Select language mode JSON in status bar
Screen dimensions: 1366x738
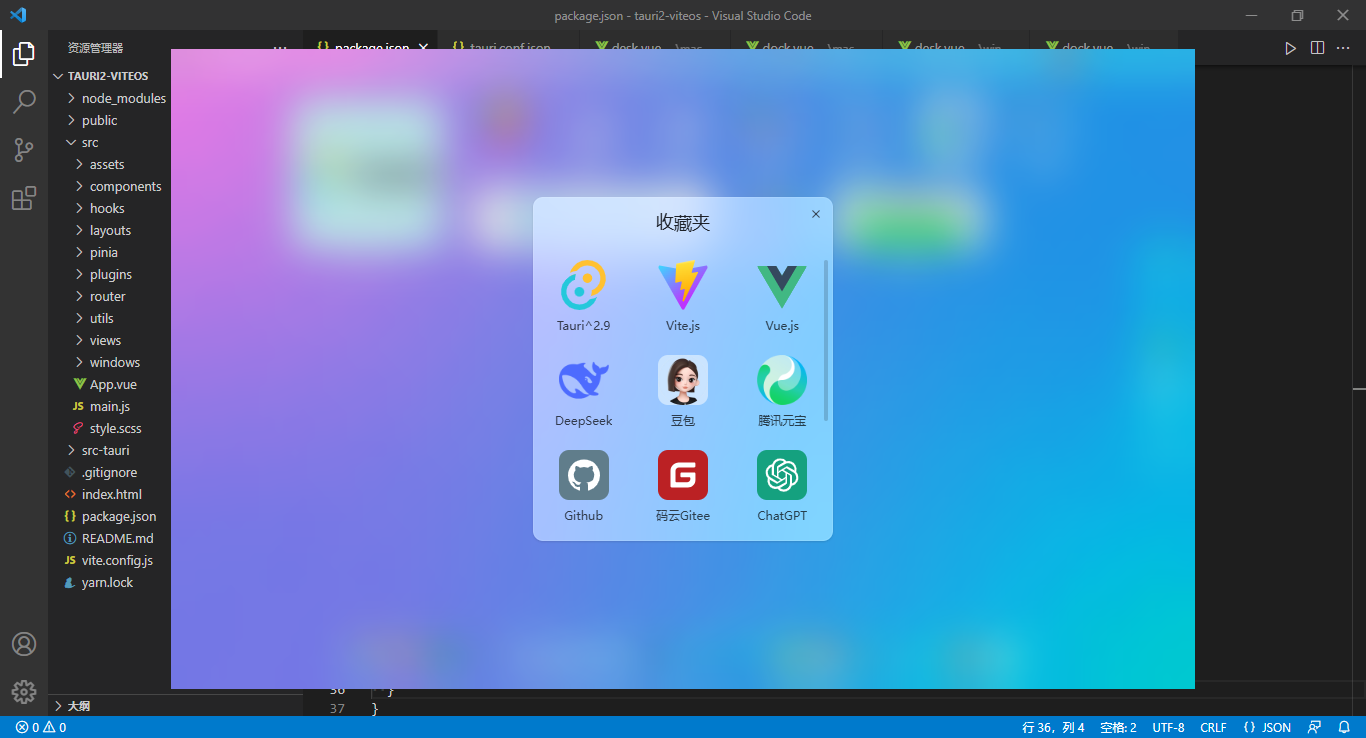(x=1267, y=727)
